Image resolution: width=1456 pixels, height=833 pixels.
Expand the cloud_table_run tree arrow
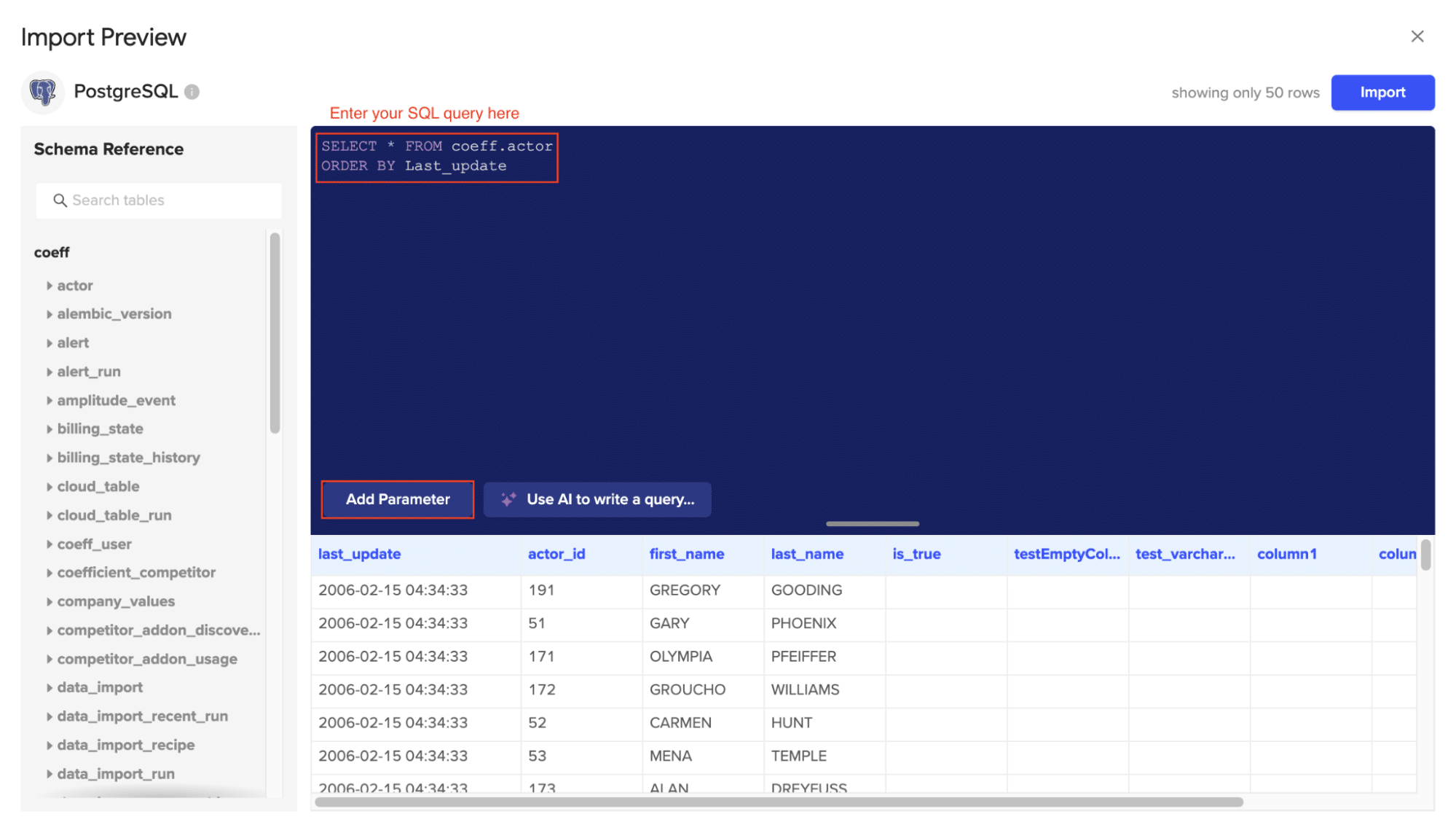[x=50, y=515]
